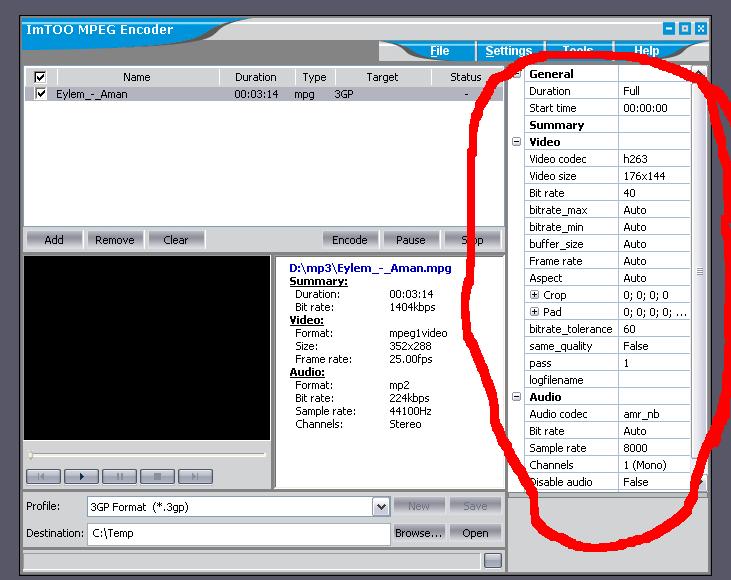731x580 pixels.
Task: Click the bitrate_min Auto value
Action: [654, 227]
